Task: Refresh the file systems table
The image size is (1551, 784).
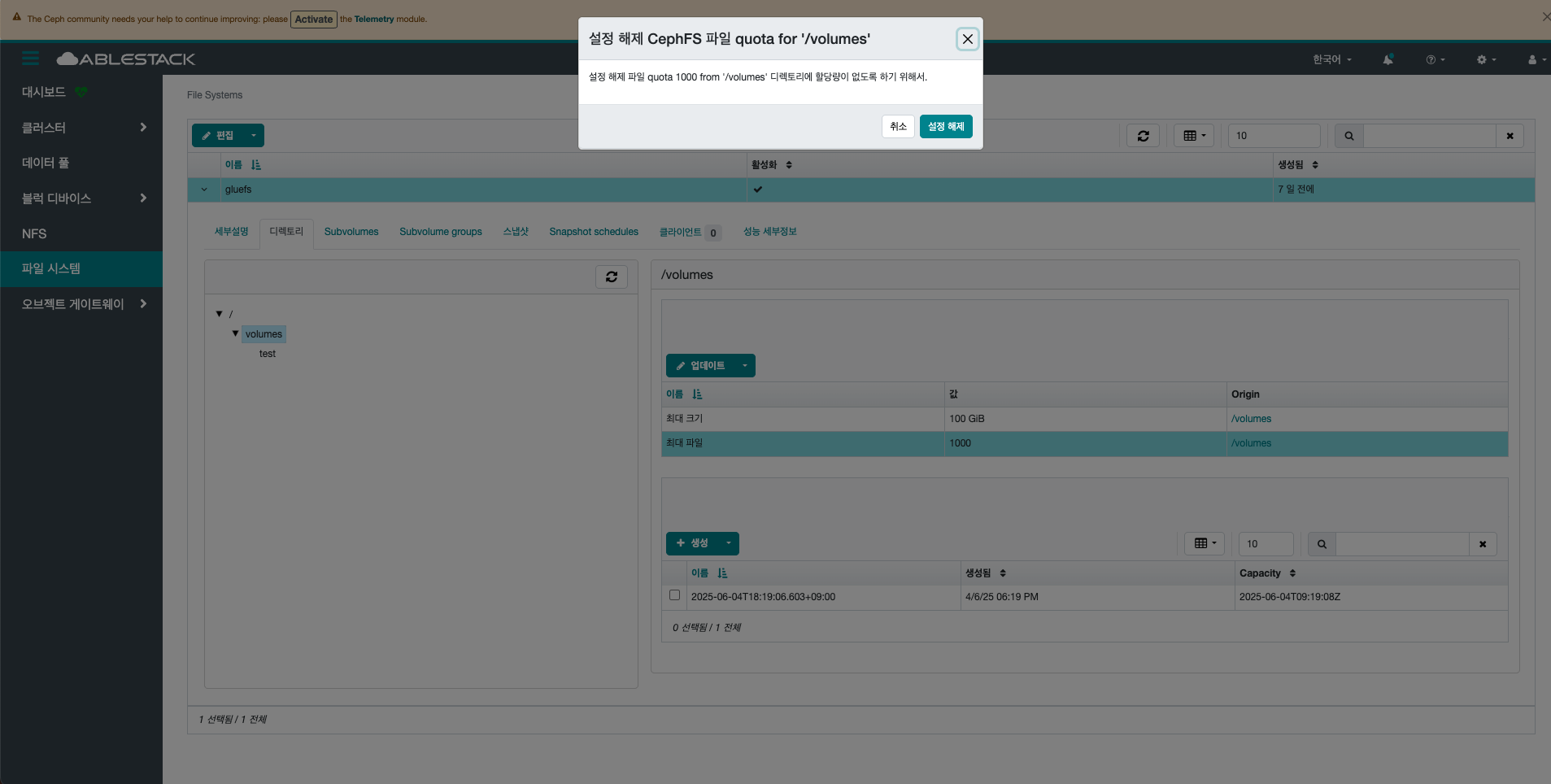Action: (x=1143, y=136)
